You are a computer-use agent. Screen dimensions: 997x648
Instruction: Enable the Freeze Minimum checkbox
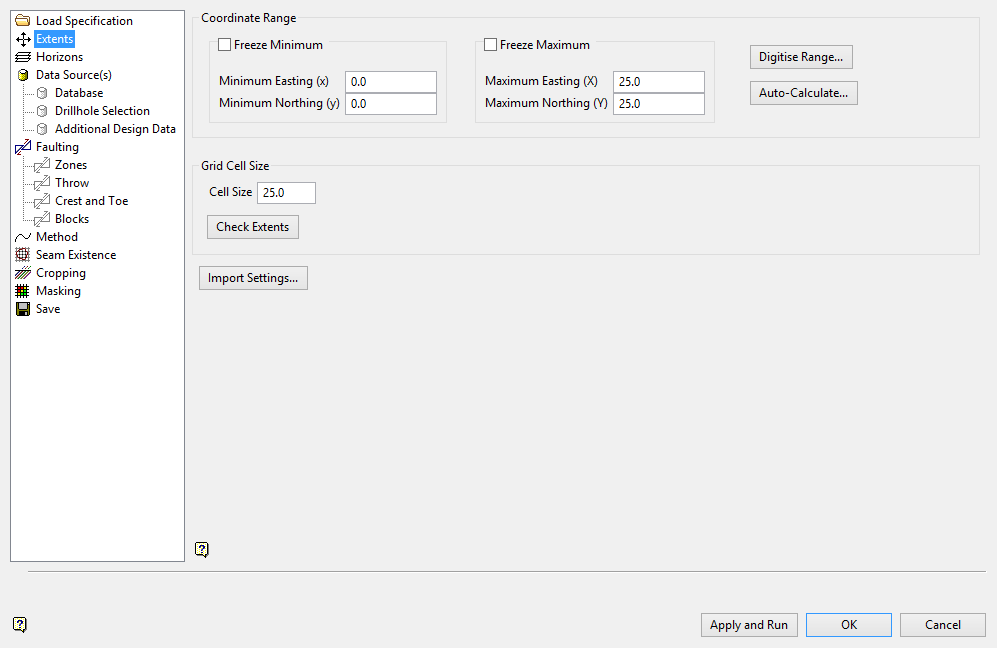point(224,45)
